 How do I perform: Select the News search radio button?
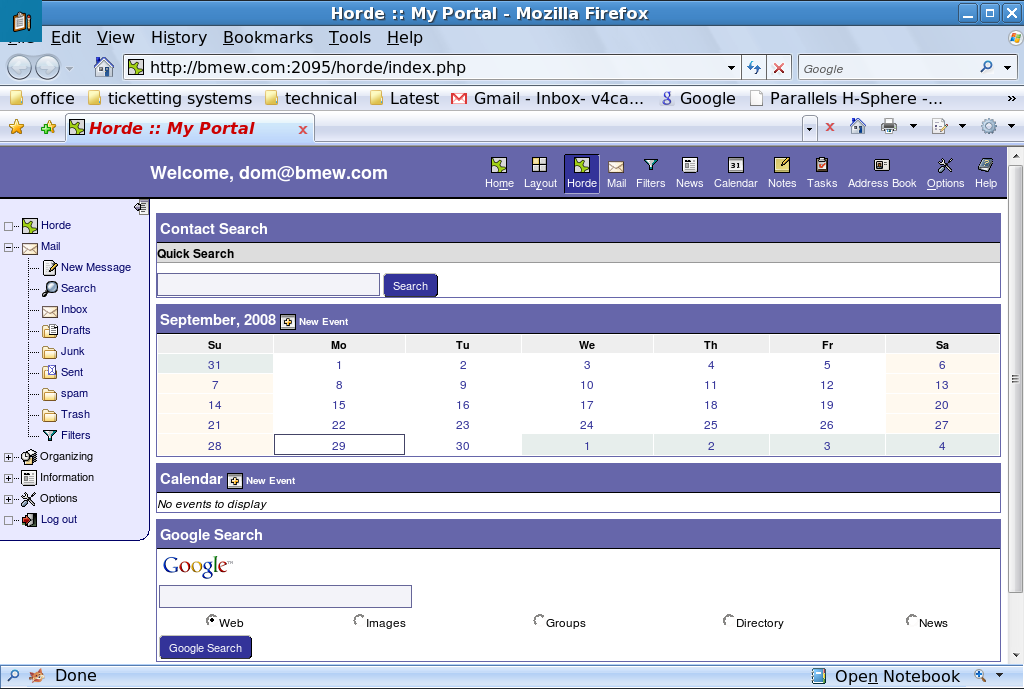tap(911, 621)
